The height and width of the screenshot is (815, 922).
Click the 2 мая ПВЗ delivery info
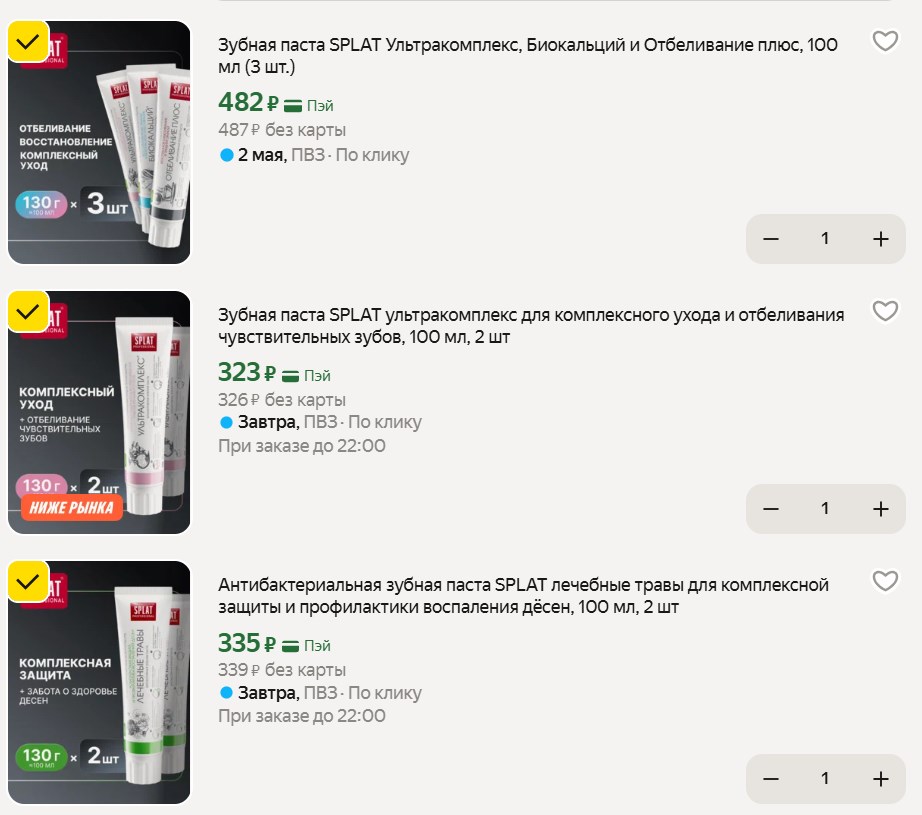tap(314, 155)
